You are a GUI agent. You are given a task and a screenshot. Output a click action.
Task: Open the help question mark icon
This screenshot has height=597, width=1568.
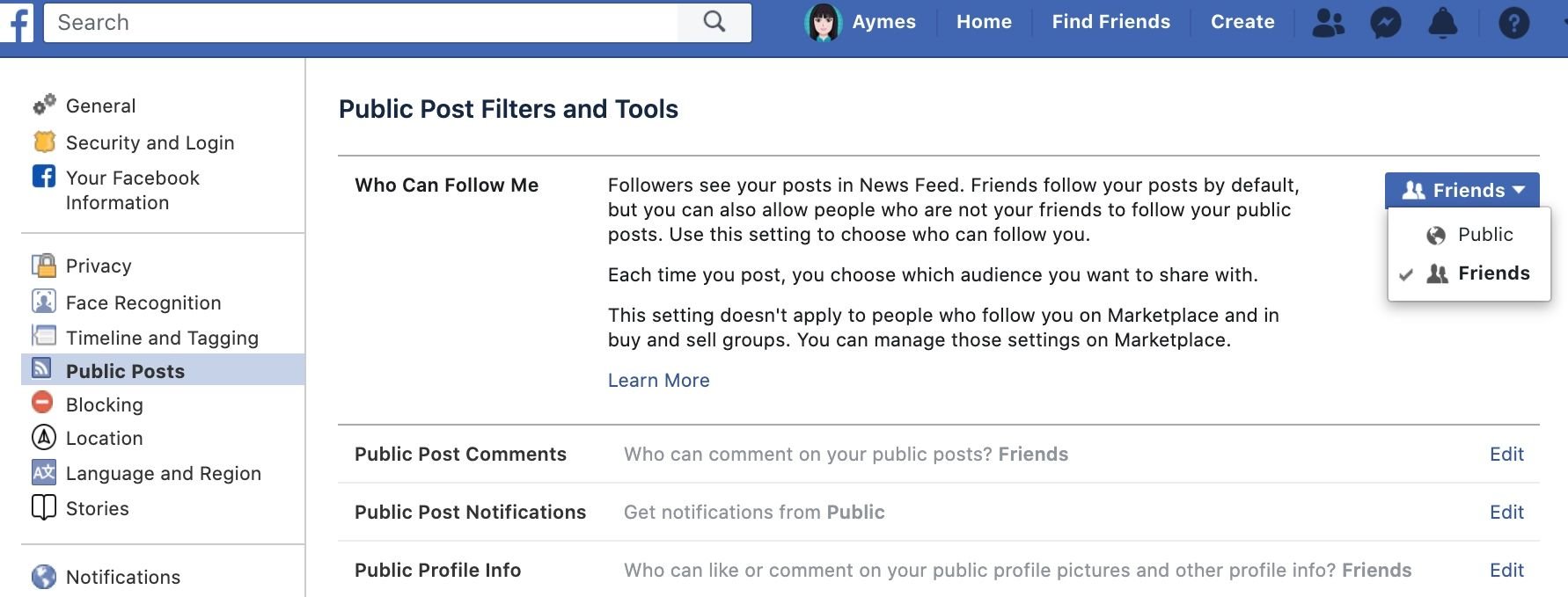[1513, 23]
